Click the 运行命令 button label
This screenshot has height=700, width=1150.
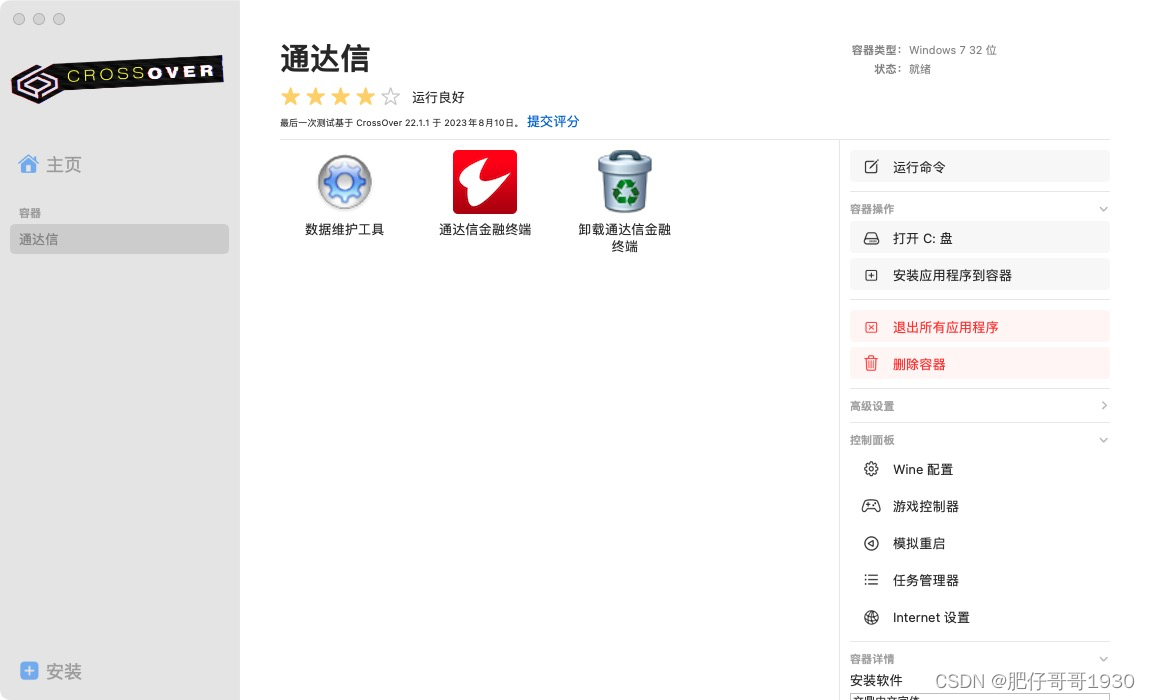pos(919,167)
